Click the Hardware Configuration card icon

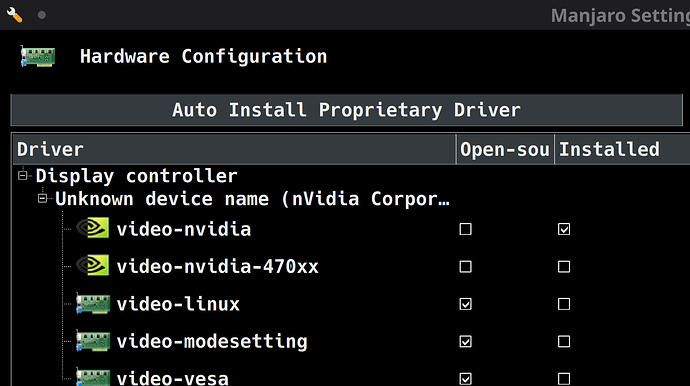tap(38, 56)
